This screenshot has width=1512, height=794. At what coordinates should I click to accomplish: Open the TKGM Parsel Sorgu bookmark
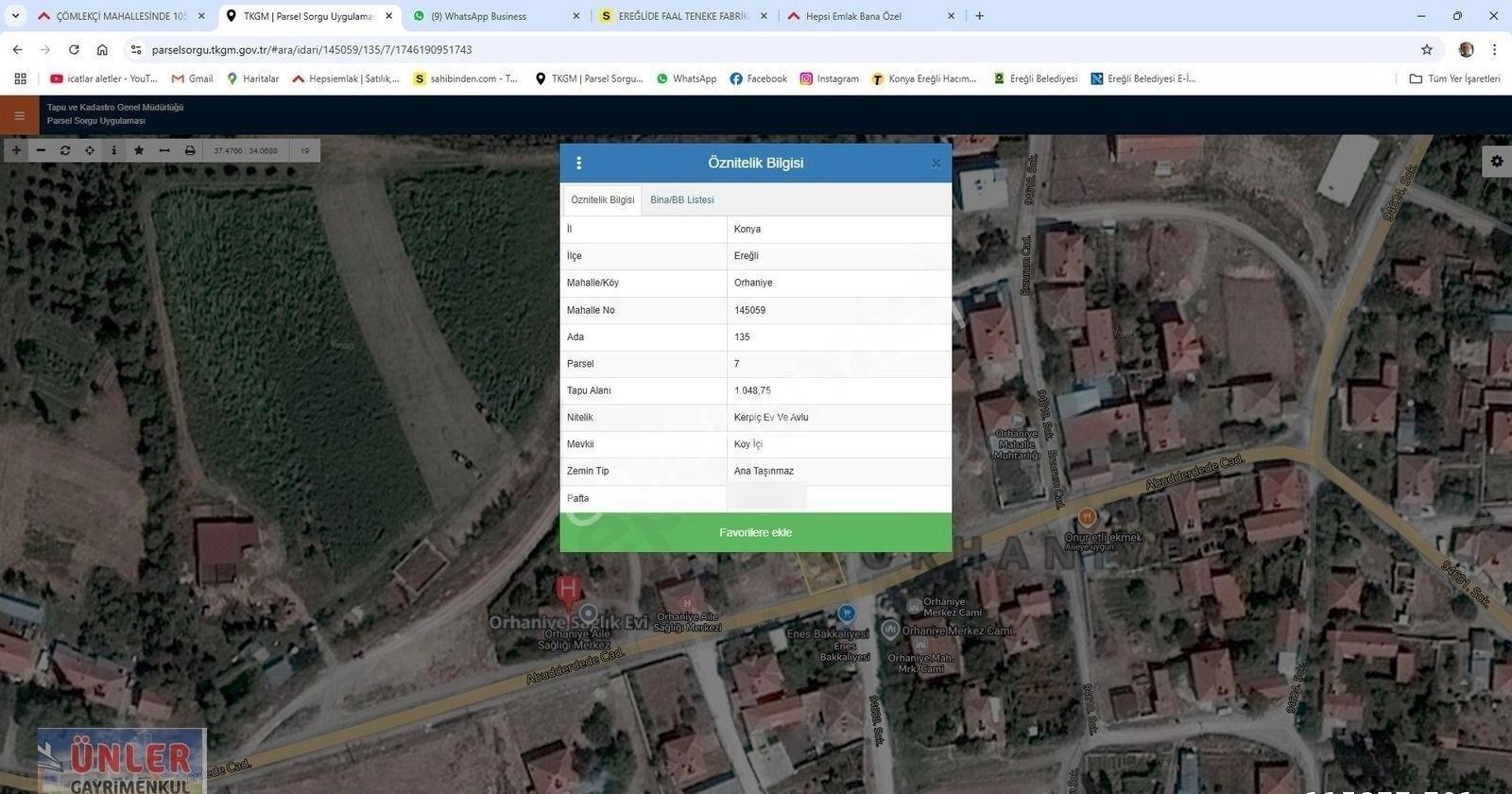589,78
